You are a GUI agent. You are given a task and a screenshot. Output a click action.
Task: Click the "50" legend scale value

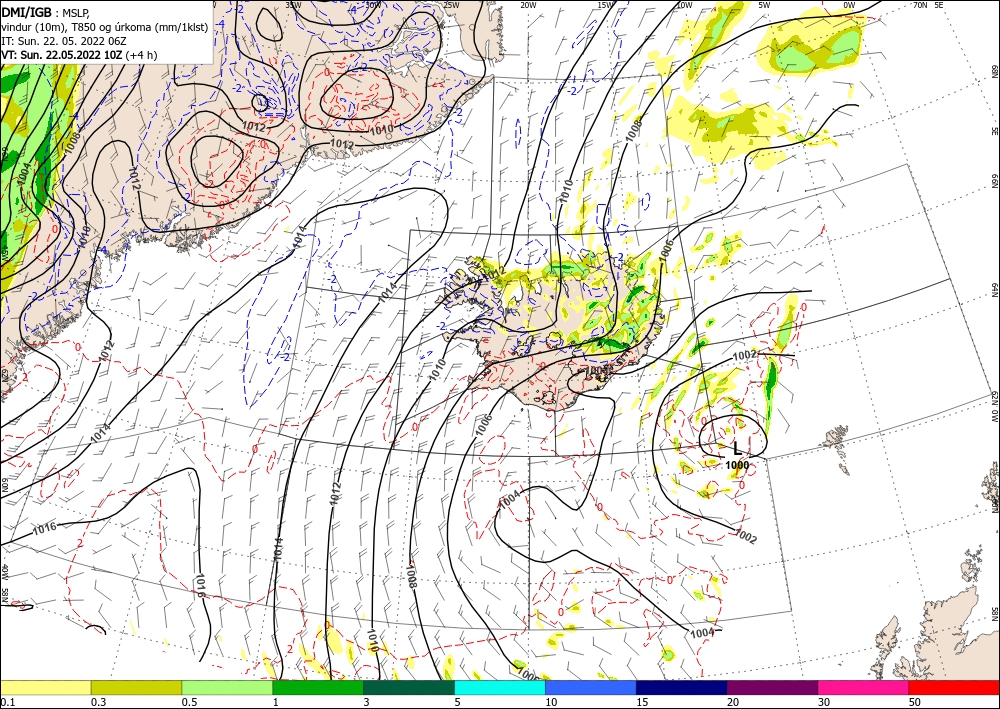click(915, 702)
